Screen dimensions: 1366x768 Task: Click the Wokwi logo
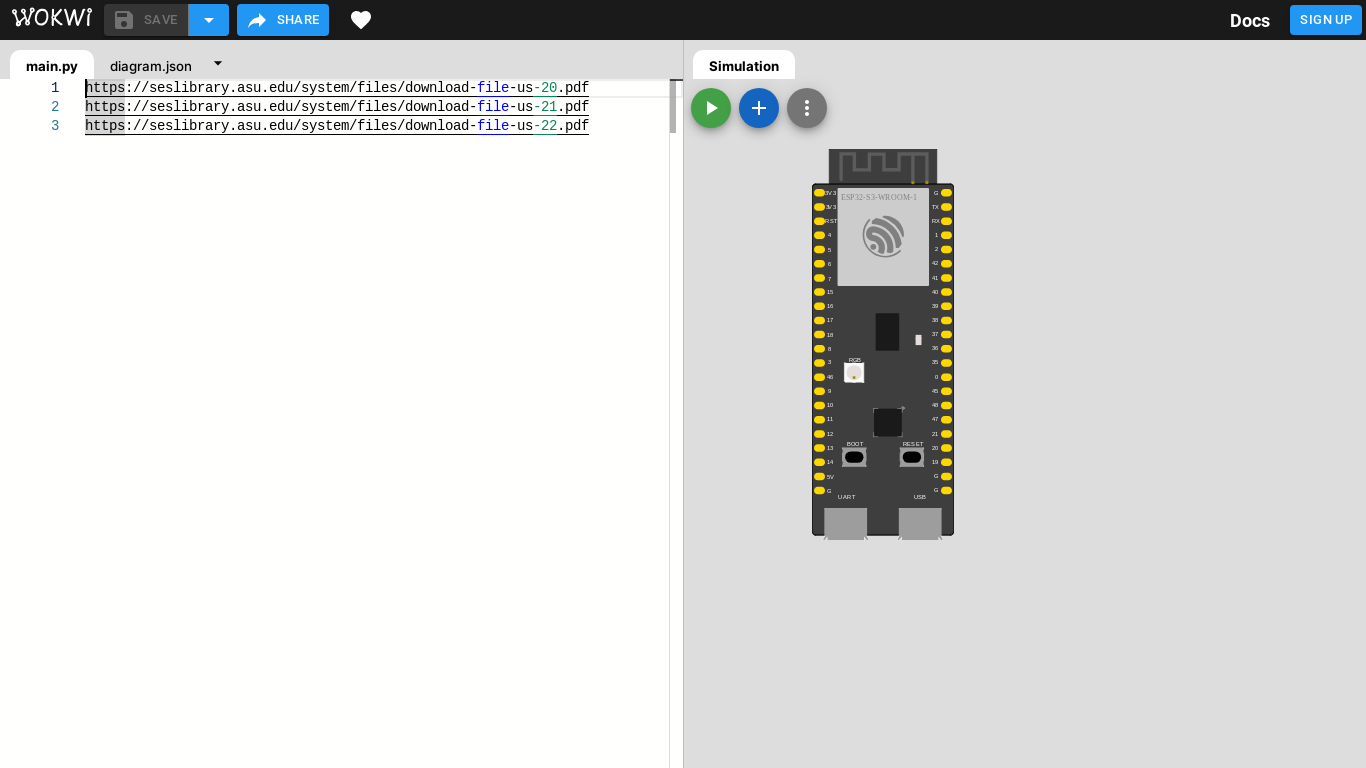click(x=52, y=18)
